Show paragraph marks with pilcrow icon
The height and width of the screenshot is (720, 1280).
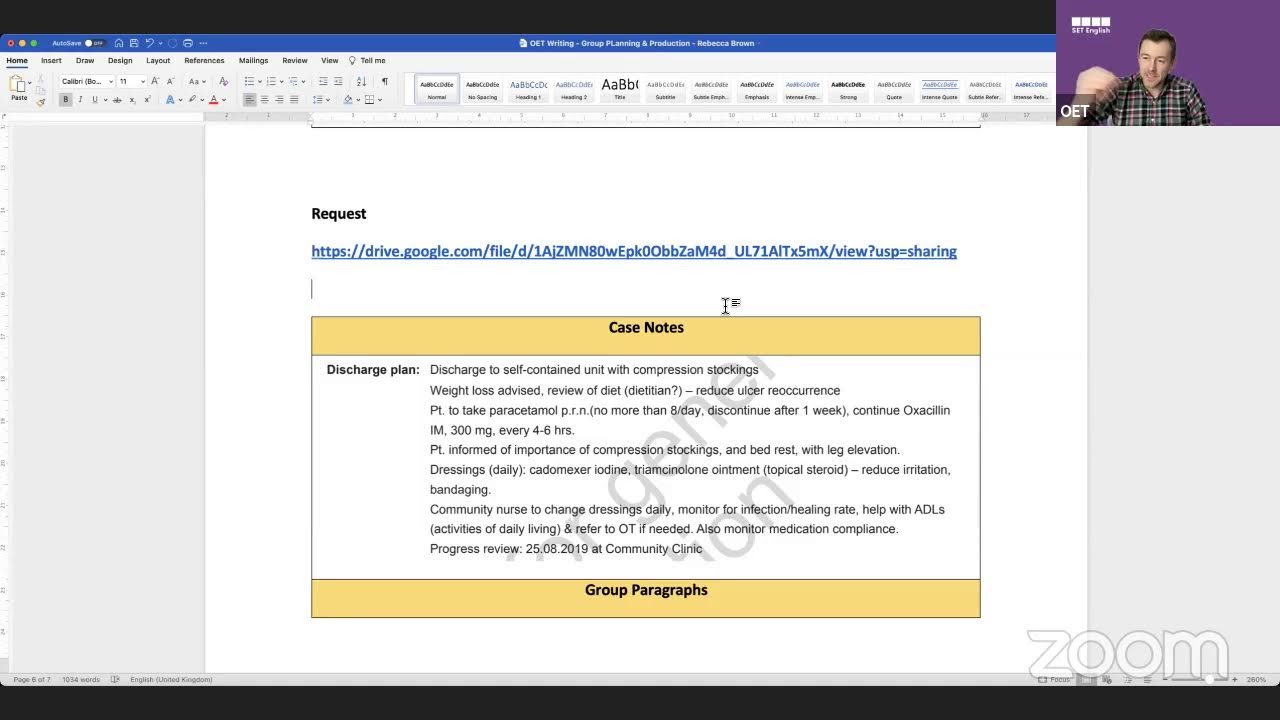tap(384, 81)
